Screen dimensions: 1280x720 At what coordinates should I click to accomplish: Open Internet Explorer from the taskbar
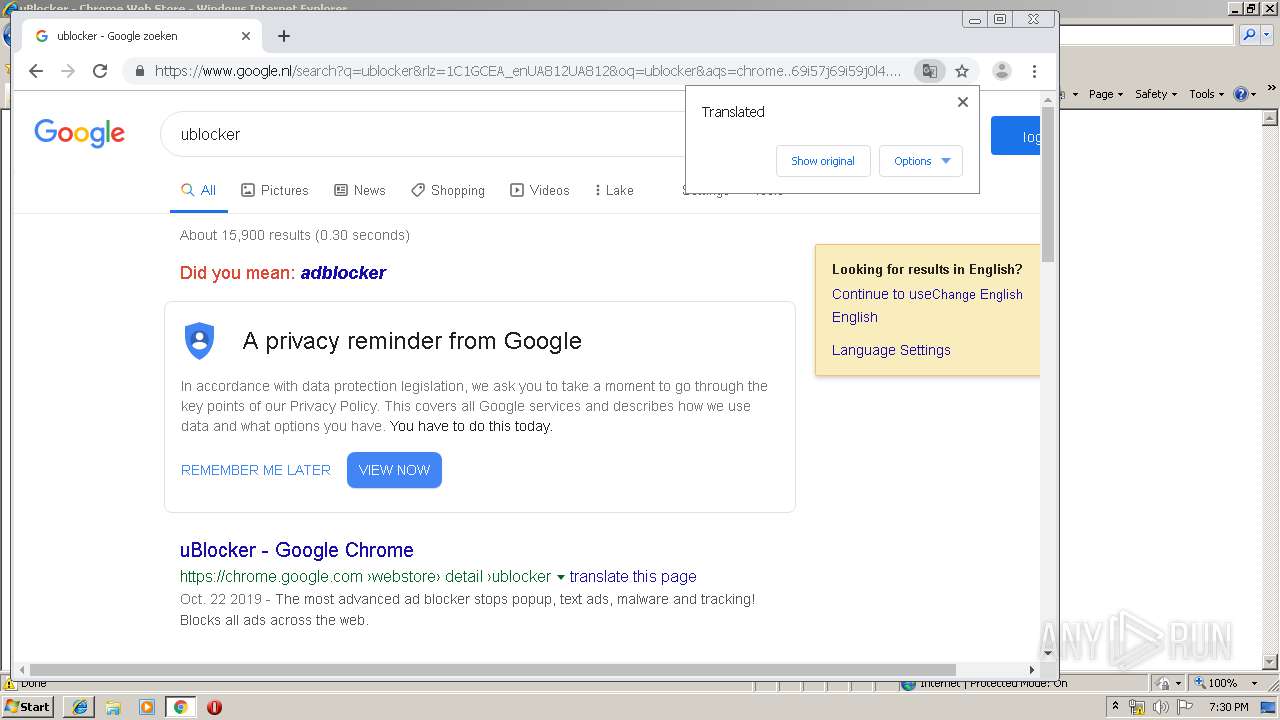click(79, 707)
